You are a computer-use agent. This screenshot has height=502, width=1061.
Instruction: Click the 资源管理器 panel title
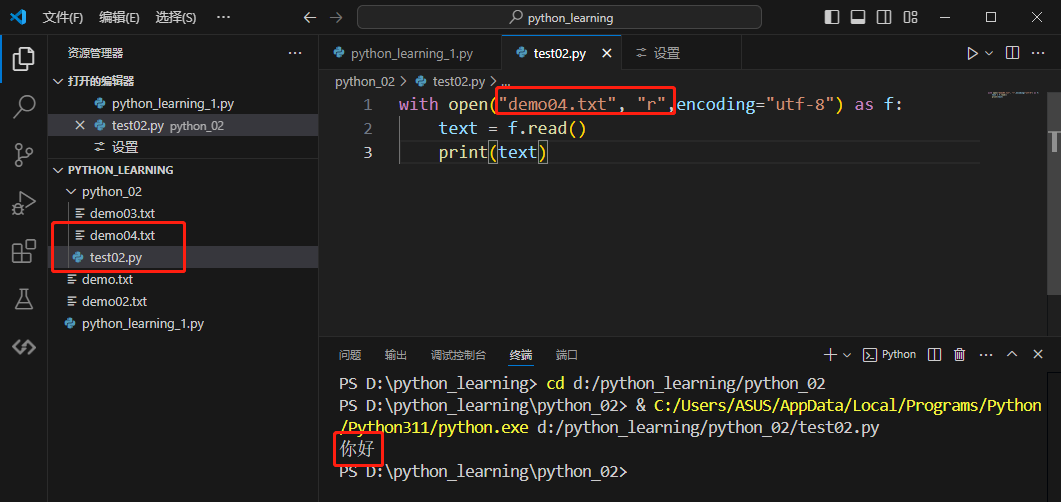pyautogui.click(x=95, y=53)
